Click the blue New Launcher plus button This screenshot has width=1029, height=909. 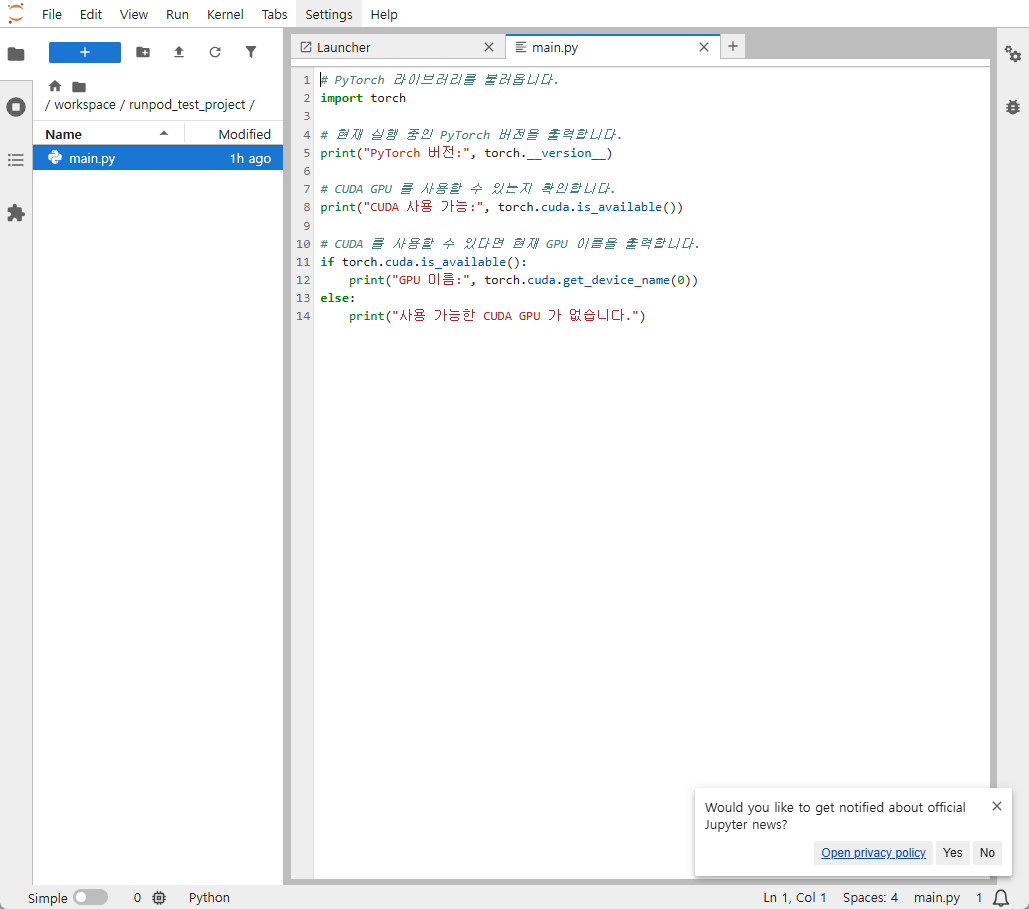(x=85, y=52)
